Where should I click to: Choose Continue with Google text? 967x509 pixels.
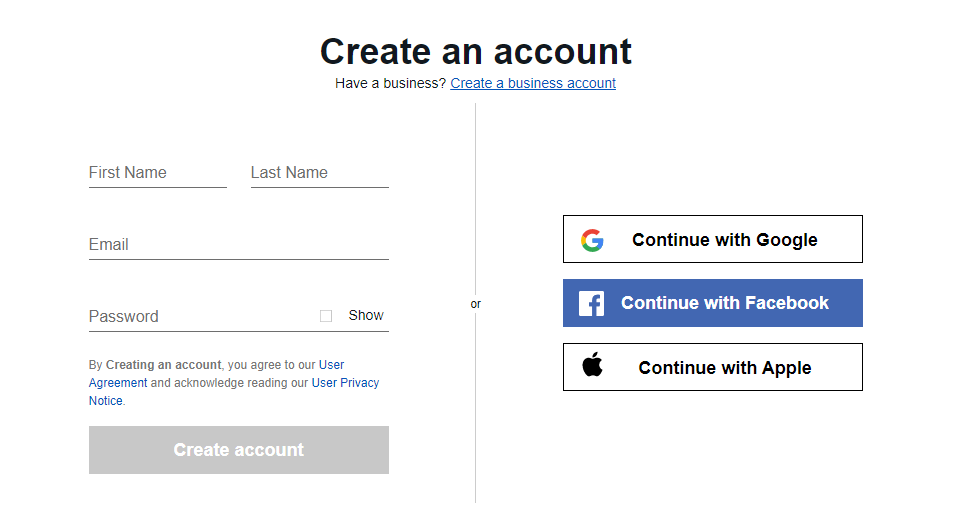[x=725, y=240]
